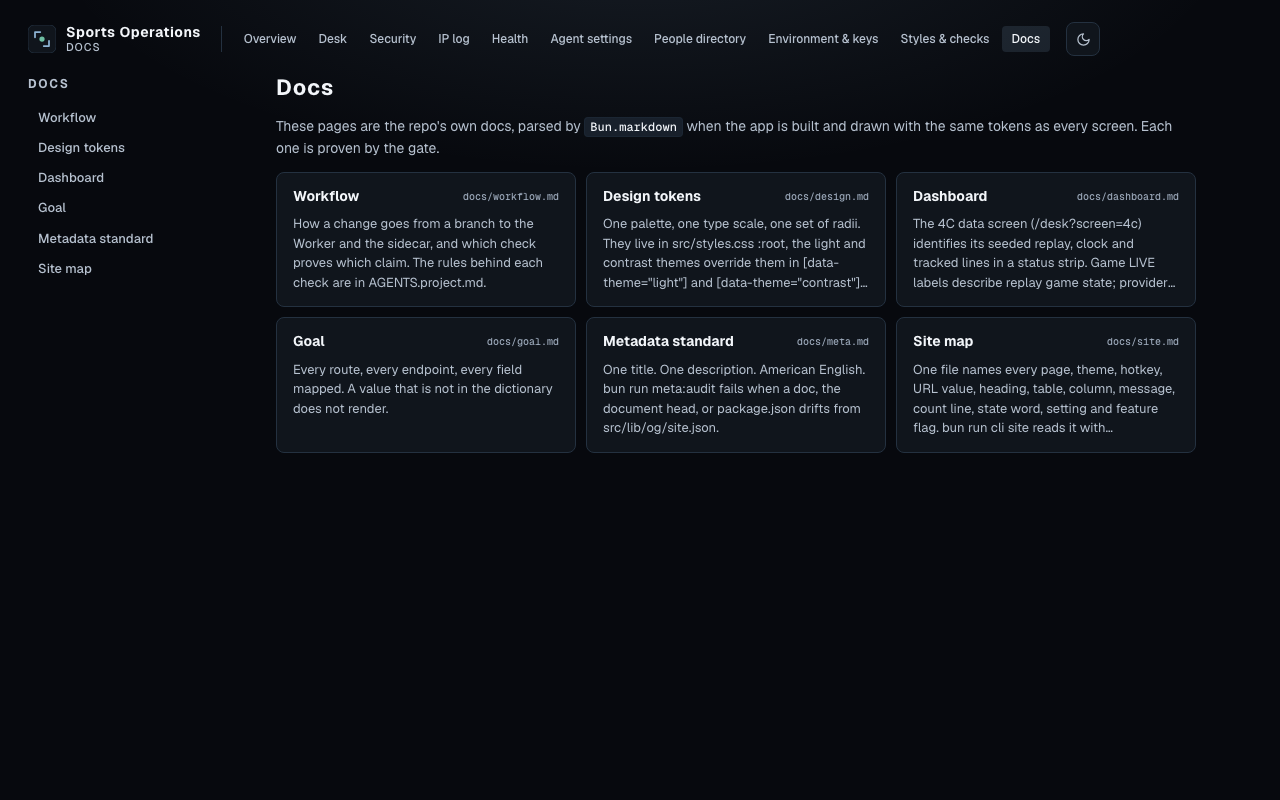The height and width of the screenshot is (800, 1280).
Task: Go to Site map in the sidebar
Action: point(65,269)
